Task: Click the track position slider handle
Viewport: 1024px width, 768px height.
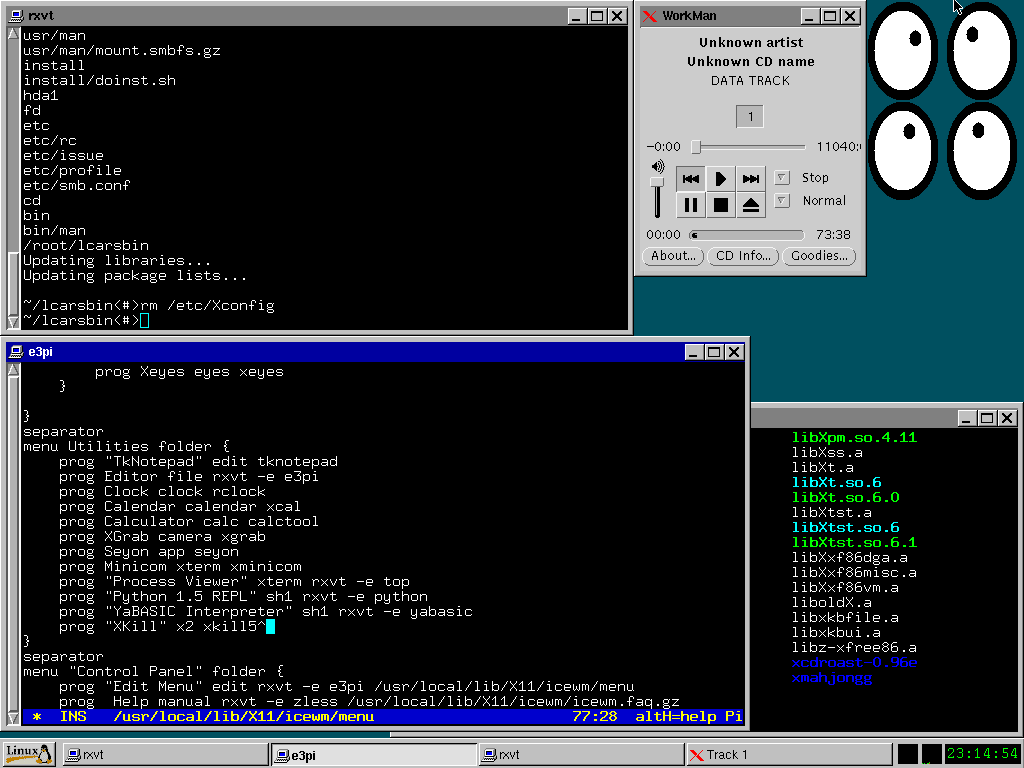Action: [x=696, y=147]
